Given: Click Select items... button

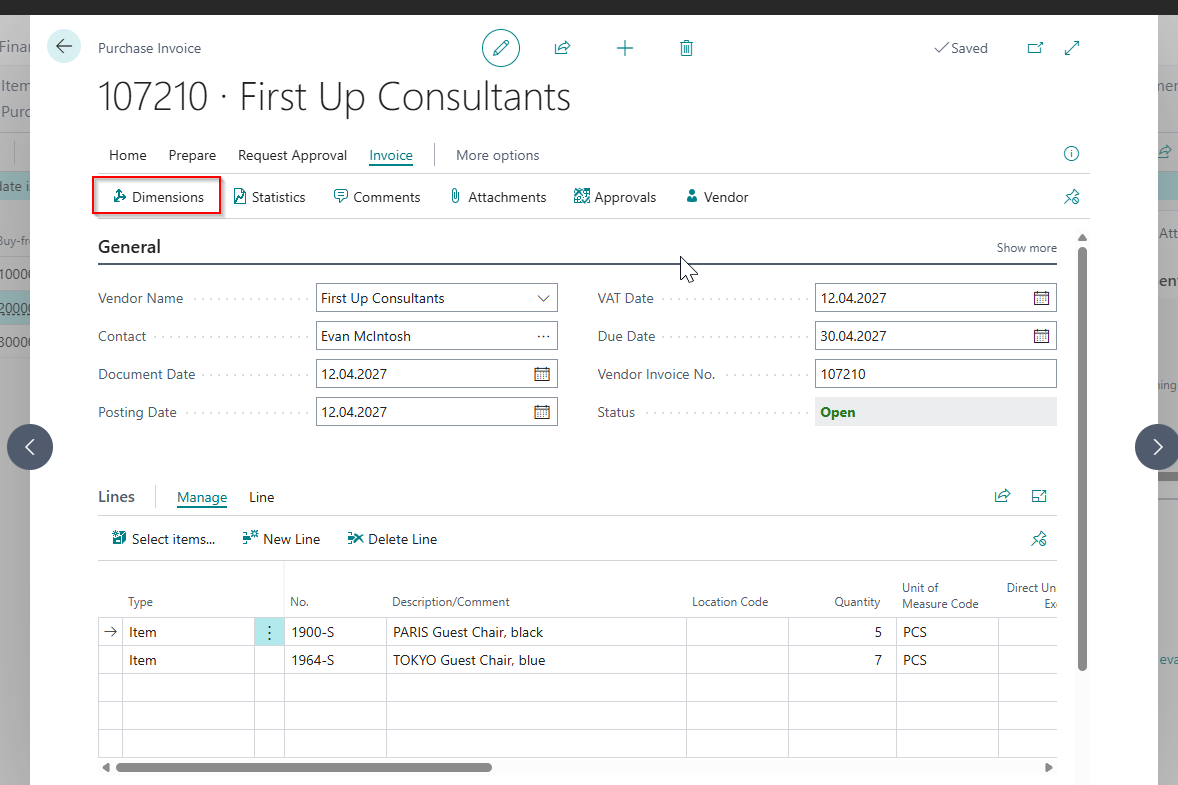Looking at the screenshot, I should tap(163, 539).
